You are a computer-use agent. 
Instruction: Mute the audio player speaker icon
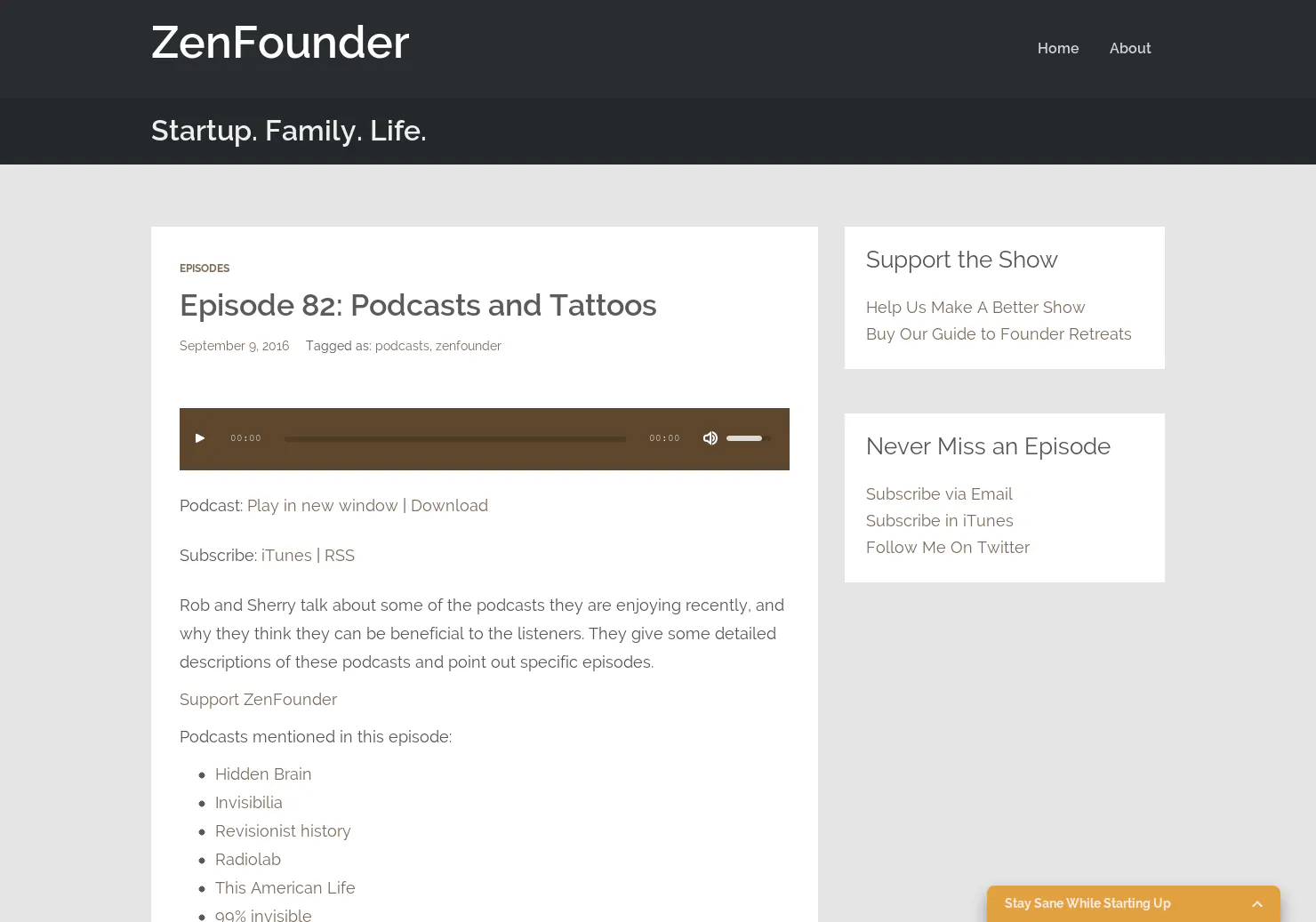coord(710,438)
